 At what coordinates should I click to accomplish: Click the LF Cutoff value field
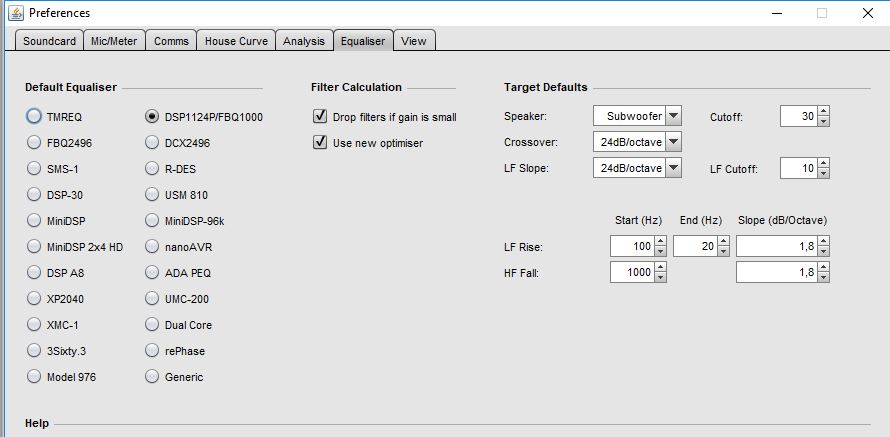click(799, 168)
